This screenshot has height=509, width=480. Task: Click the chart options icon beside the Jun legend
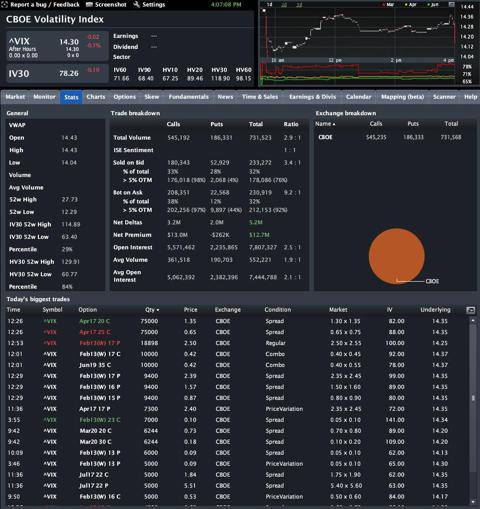(x=451, y=4)
